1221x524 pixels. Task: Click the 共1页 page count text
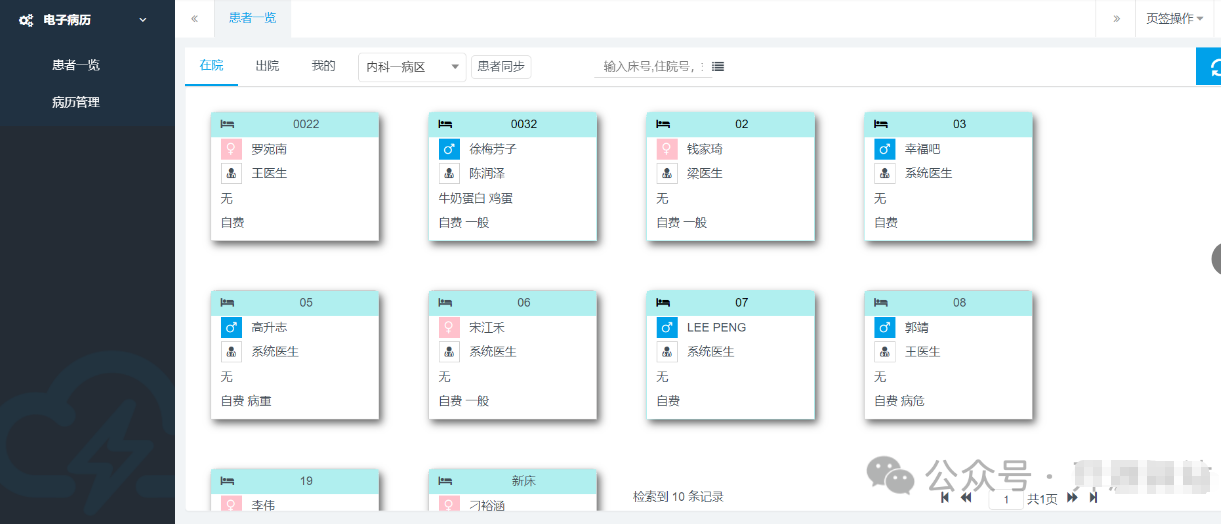(x=1042, y=498)
